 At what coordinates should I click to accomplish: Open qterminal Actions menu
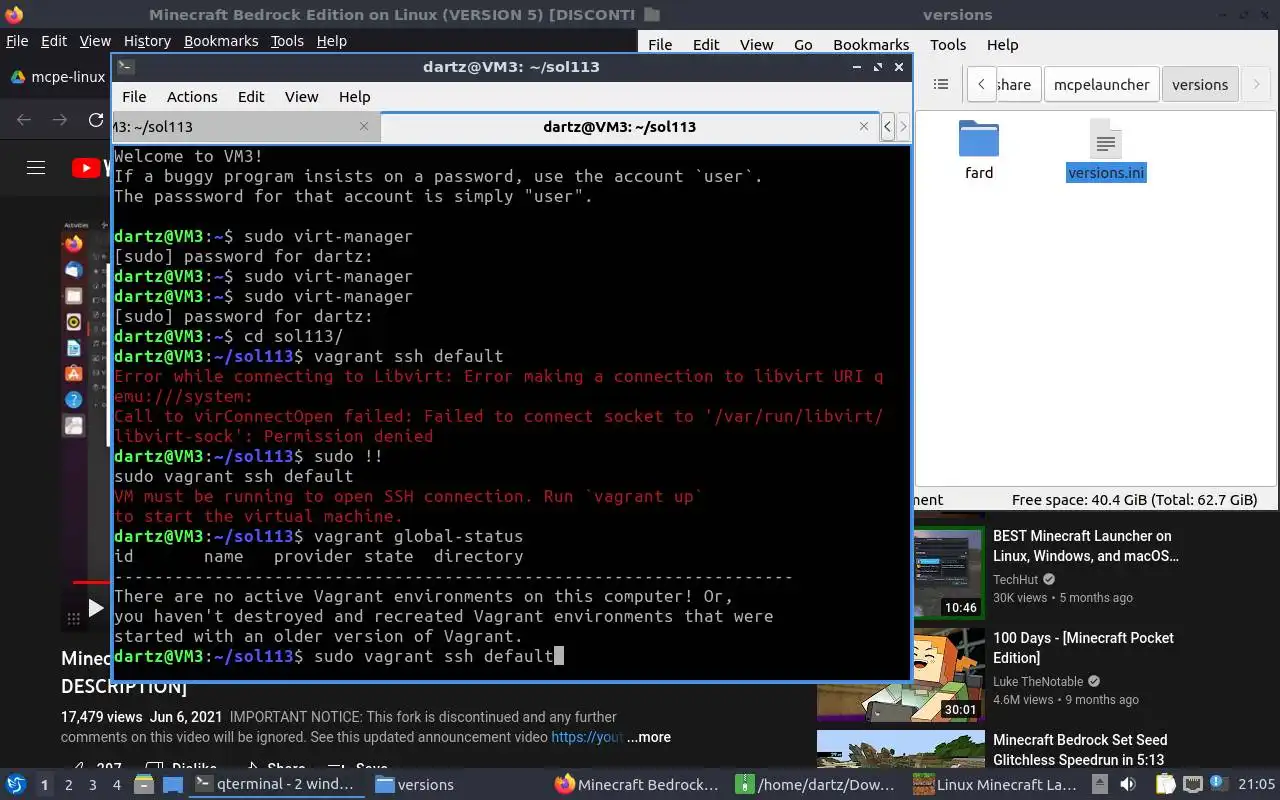(x=192, y=97)
